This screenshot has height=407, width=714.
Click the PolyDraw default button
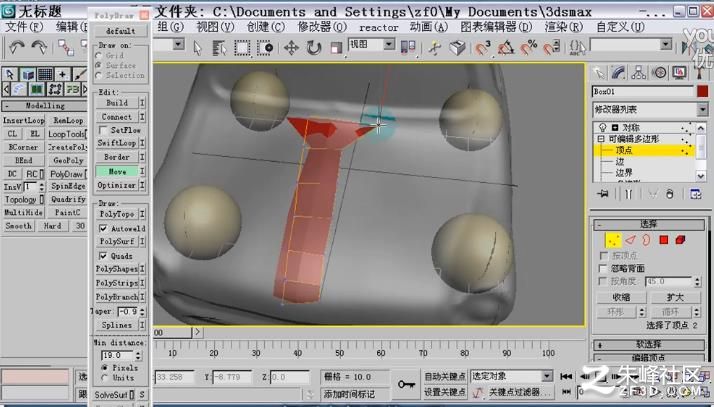coord(121,31)
